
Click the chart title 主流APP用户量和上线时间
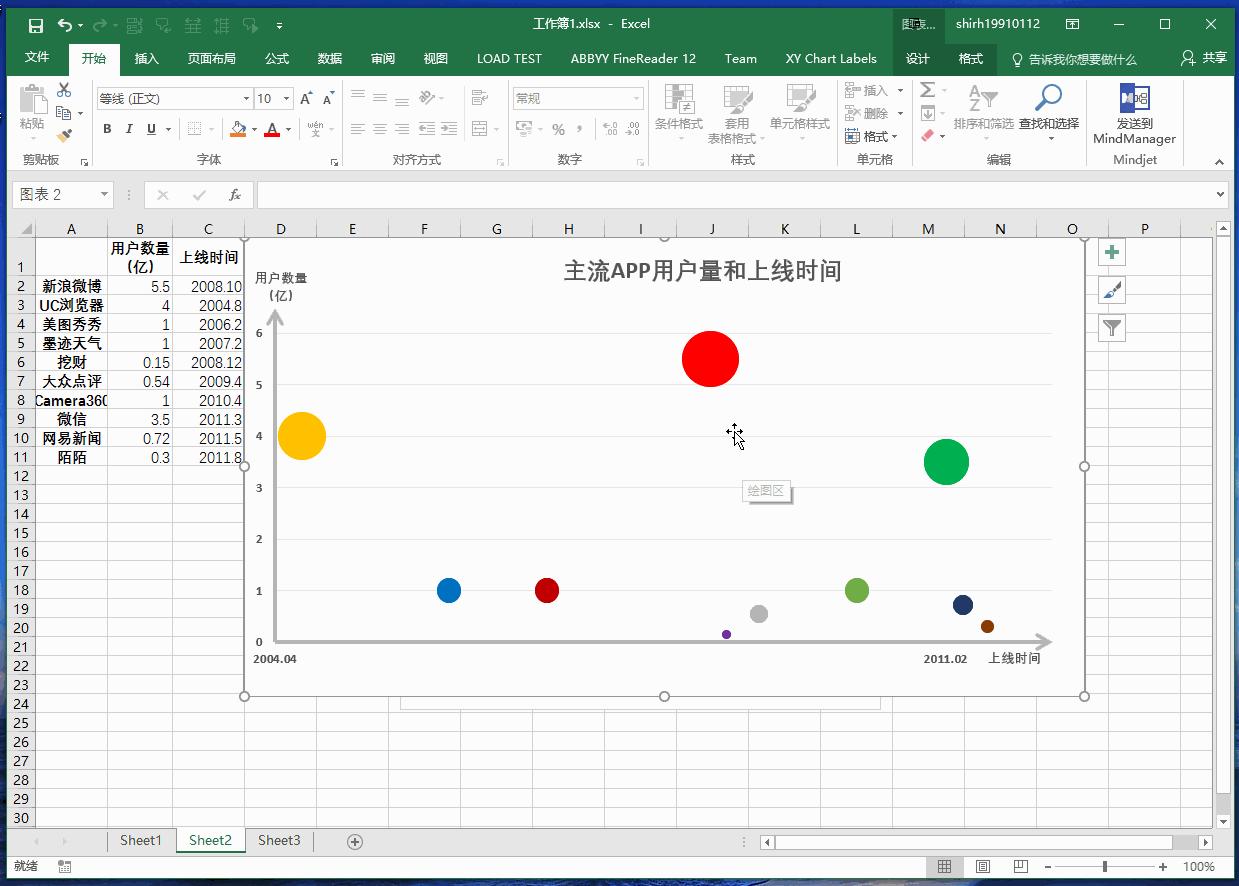click(x=702, y=271)
